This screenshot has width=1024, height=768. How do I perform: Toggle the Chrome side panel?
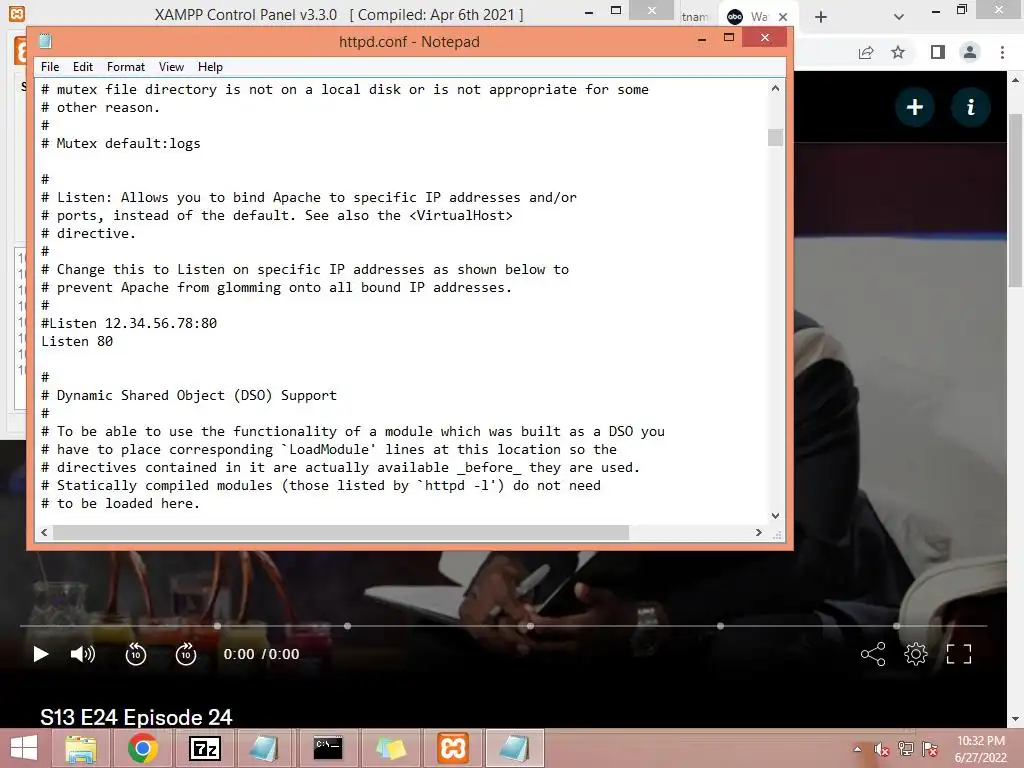(938, 52)
